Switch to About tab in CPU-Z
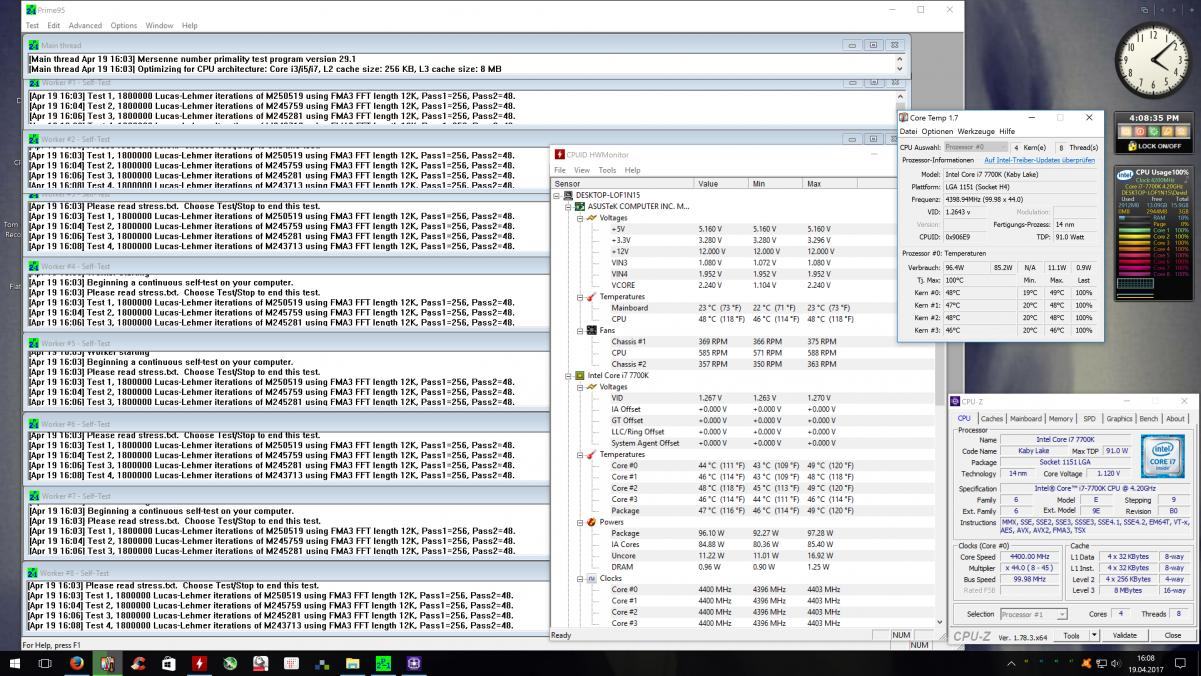This screenshot has height=676, width=1201. 1175,419
